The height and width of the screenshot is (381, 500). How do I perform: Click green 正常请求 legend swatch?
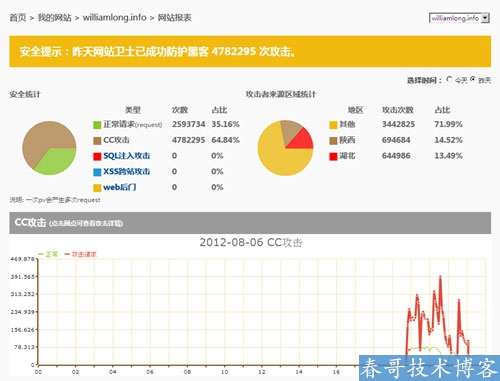[x=97, y=125]
